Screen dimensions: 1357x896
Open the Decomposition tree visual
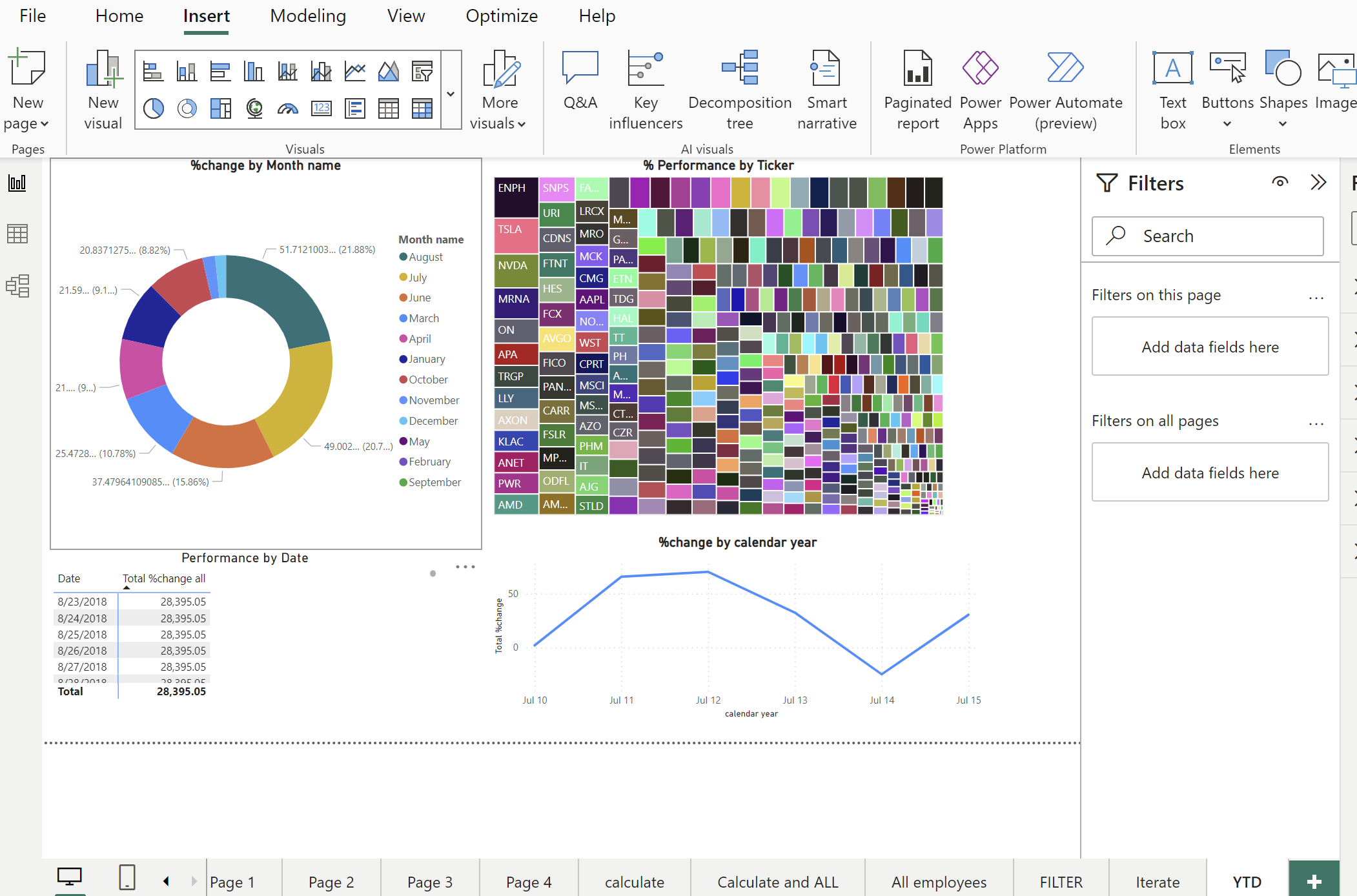point(740,90)
